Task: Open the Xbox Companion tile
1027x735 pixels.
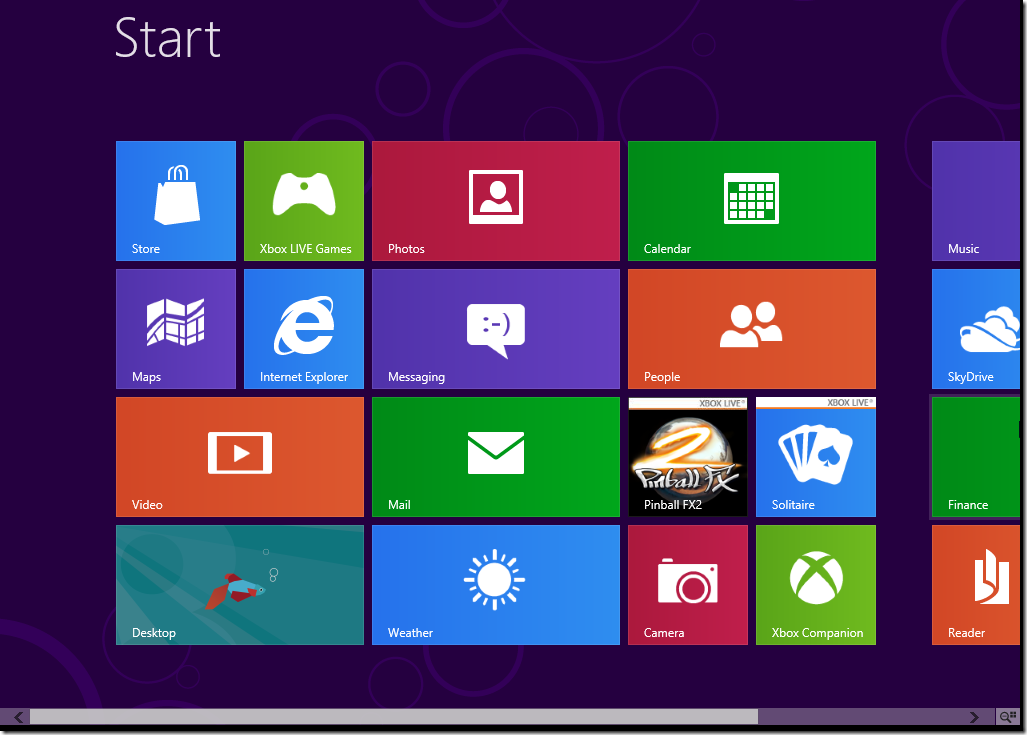Action: point(815,585)
